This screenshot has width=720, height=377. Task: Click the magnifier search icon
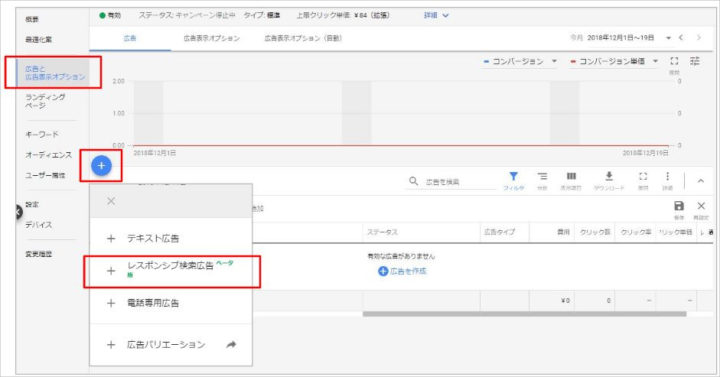413,181
